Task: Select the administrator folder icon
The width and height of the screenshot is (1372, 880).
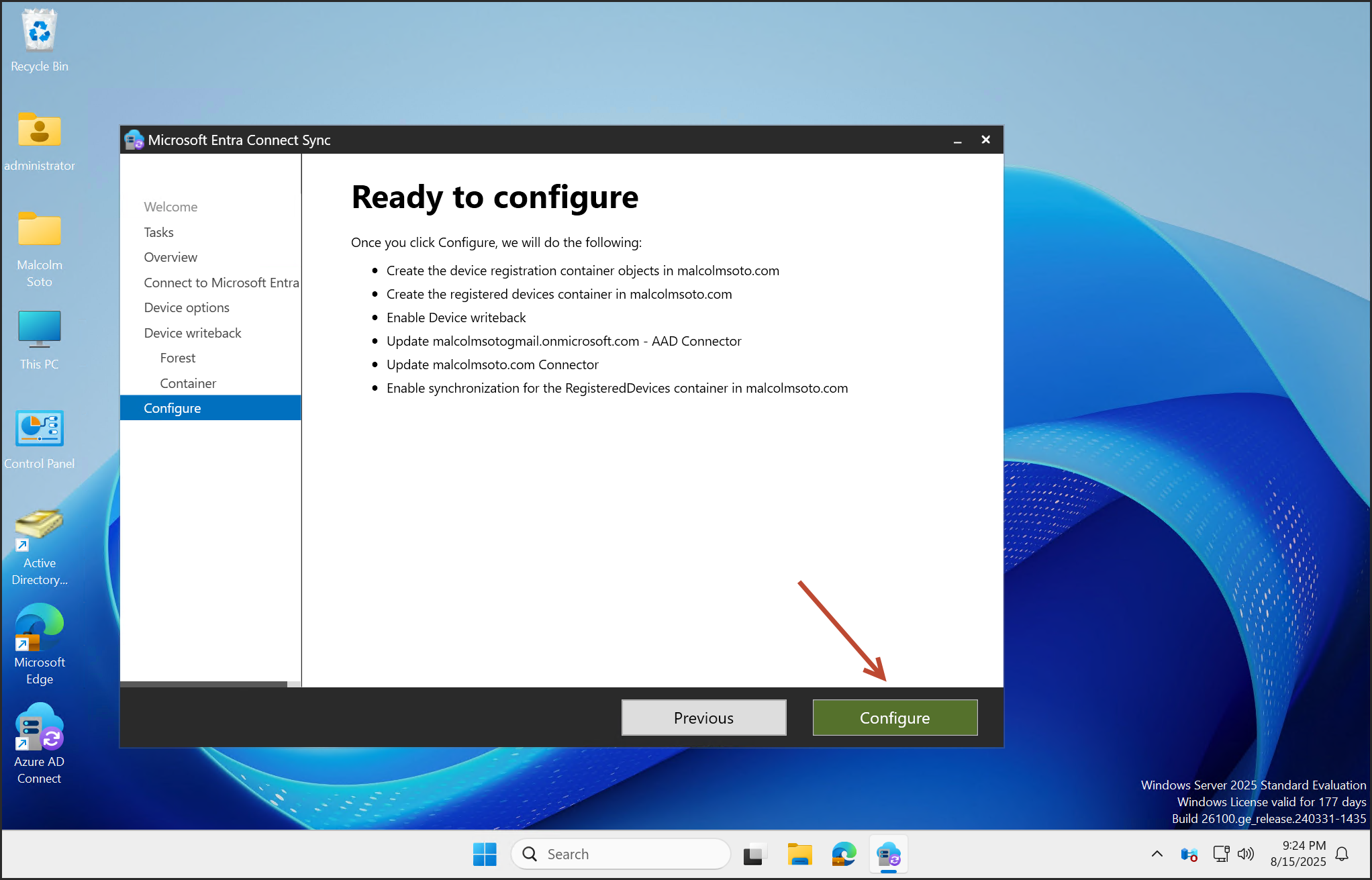Action: click(40, 141)
